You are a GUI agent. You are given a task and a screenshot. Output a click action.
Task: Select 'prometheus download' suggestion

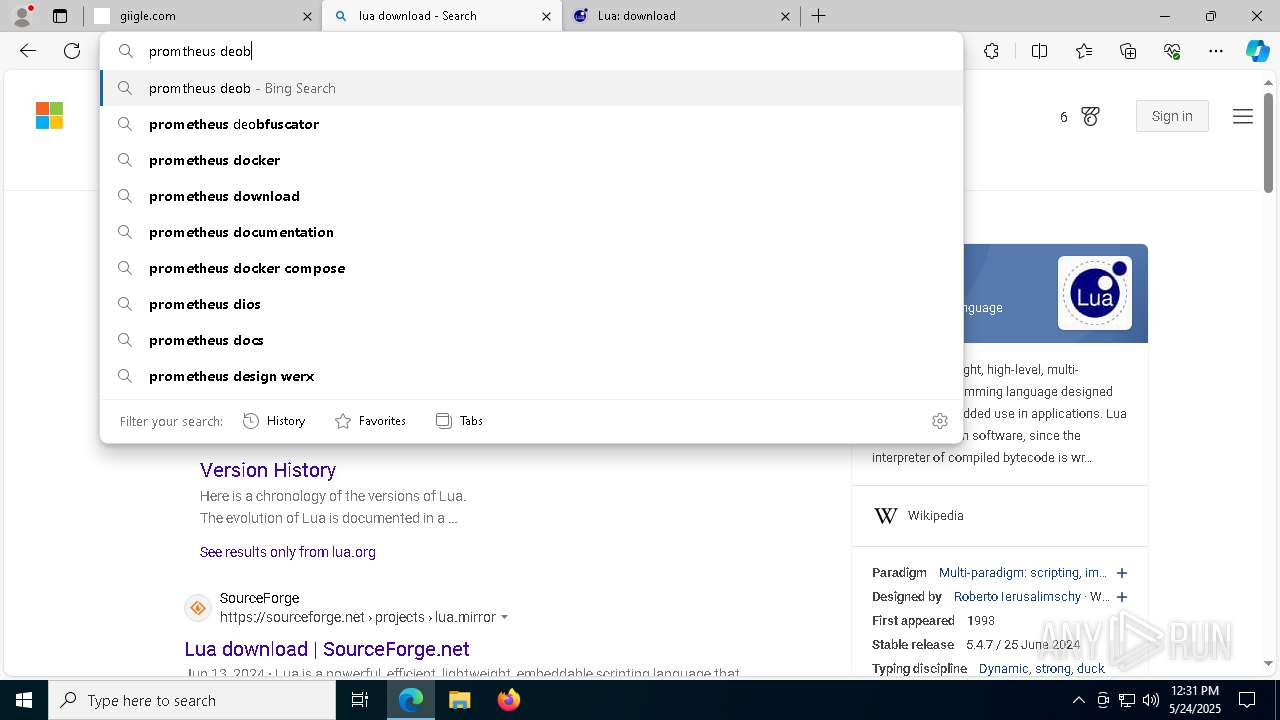pyautogui.click(x=532, y=196)
